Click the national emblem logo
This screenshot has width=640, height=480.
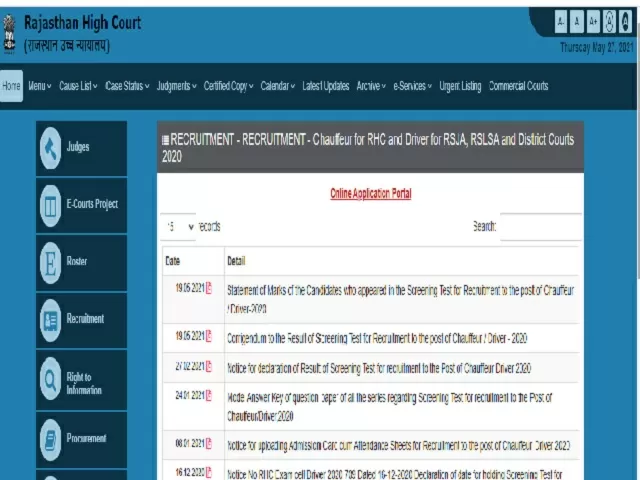[x=9, y=33]
